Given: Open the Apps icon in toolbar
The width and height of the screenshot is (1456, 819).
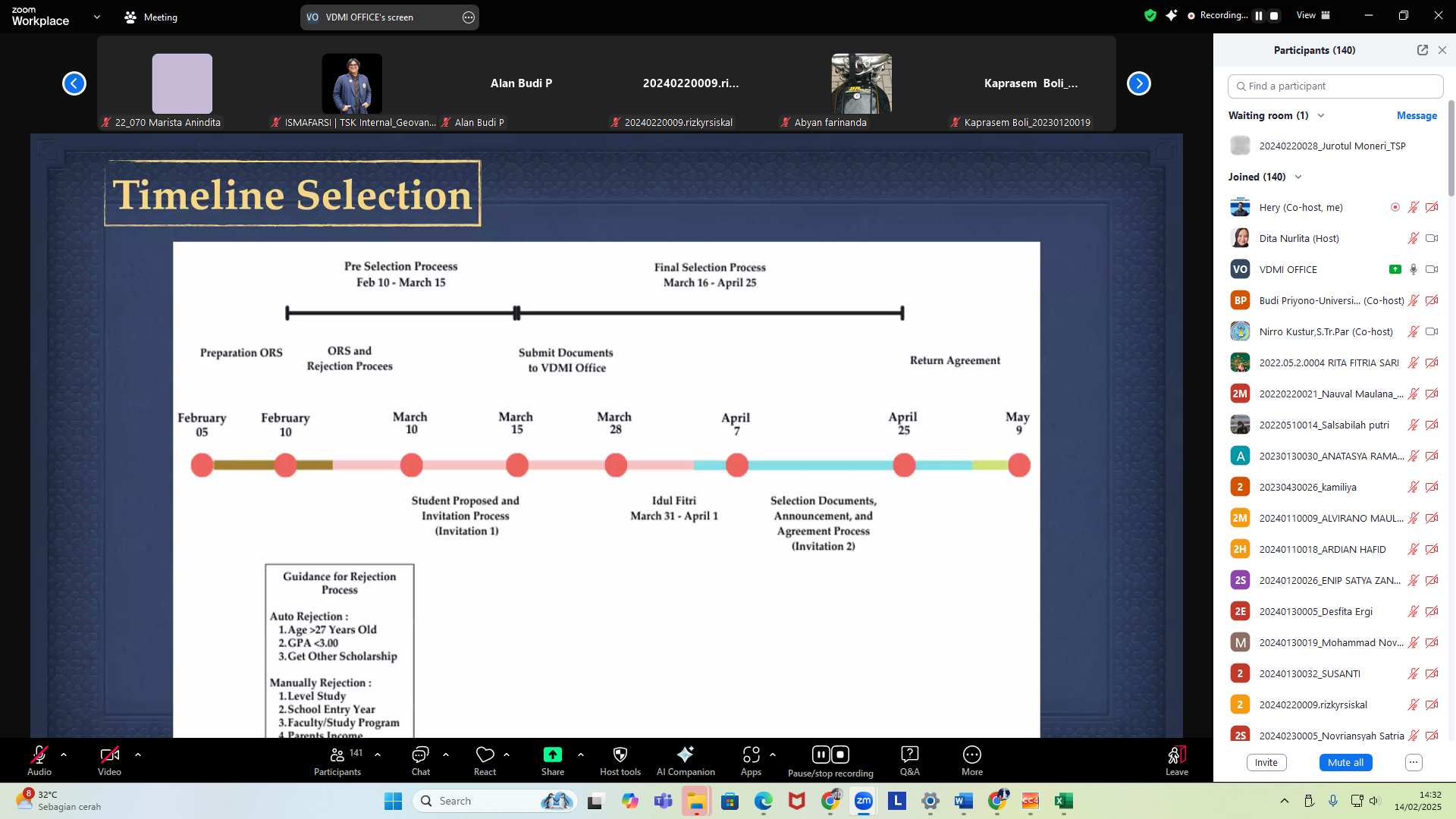Looking at the screenshot, I should (x=751, y=755).
